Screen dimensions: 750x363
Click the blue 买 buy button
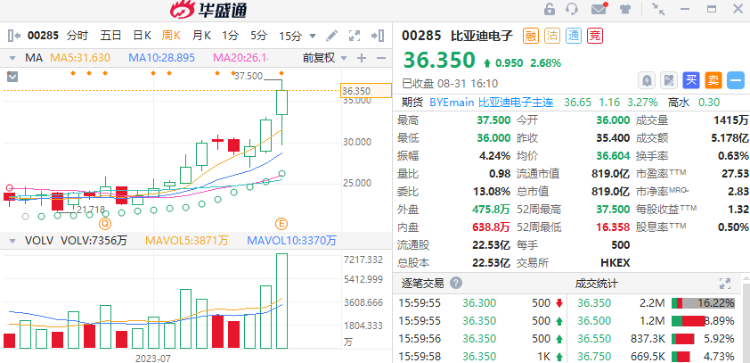pyautogui.click(x=691, y=80)
